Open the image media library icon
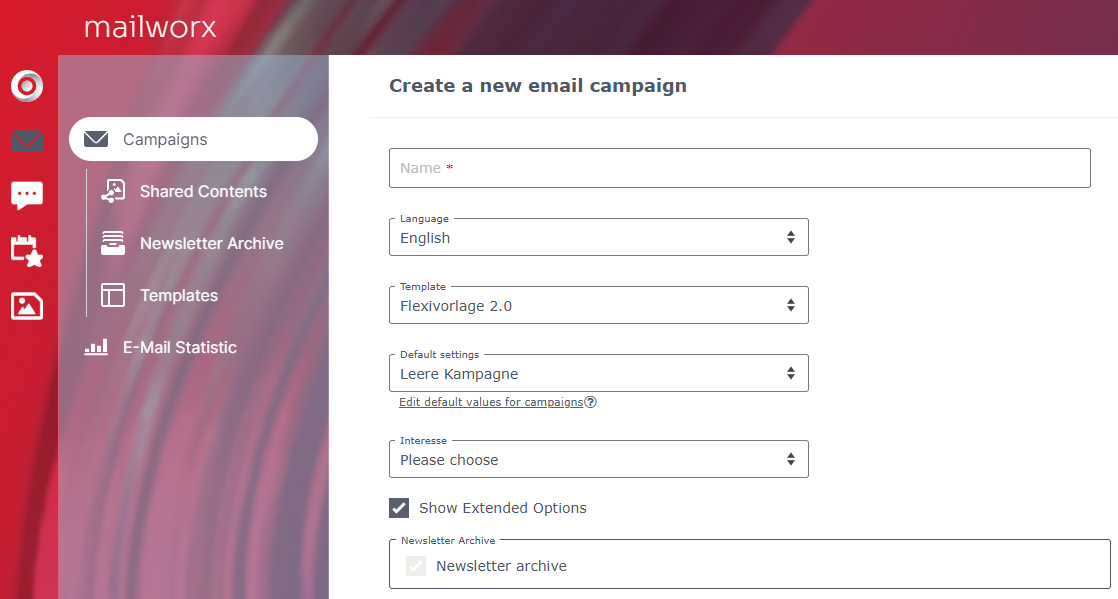 point(27,306)
